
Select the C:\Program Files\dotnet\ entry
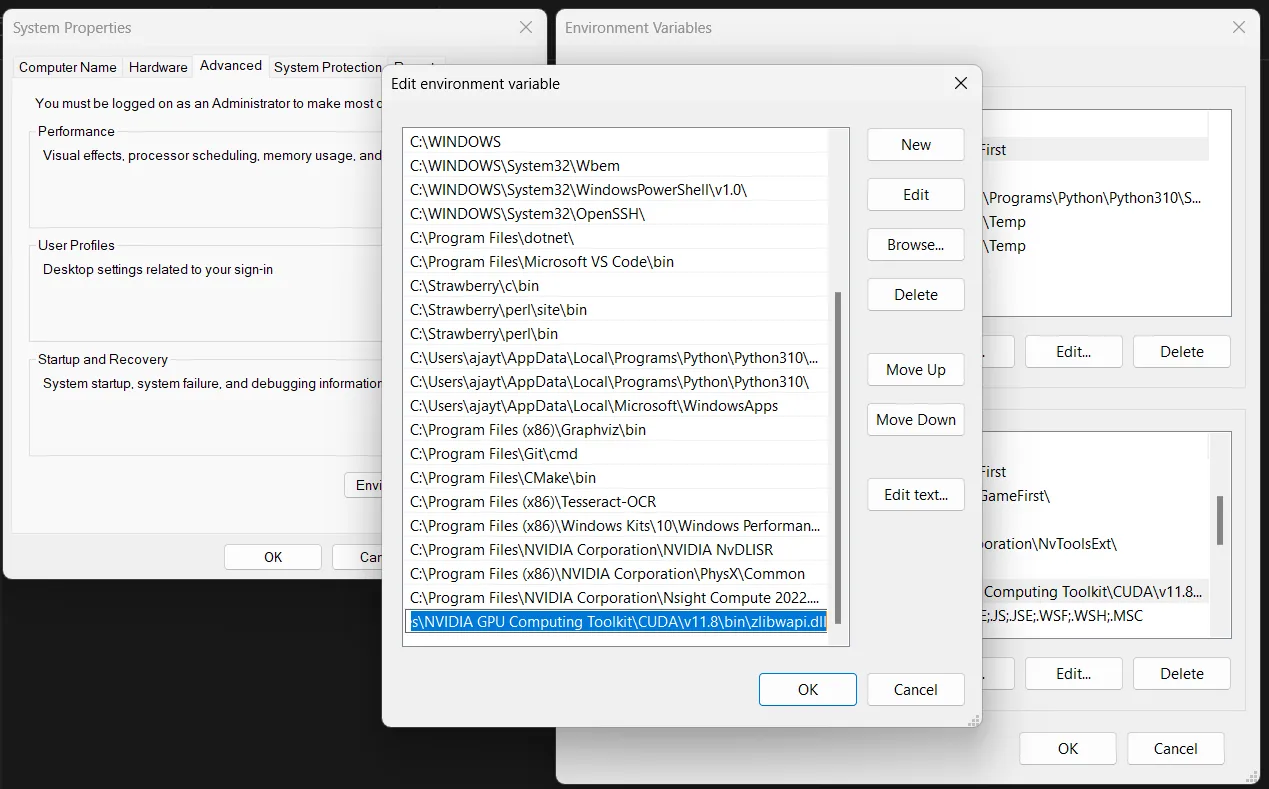(617, 238)
